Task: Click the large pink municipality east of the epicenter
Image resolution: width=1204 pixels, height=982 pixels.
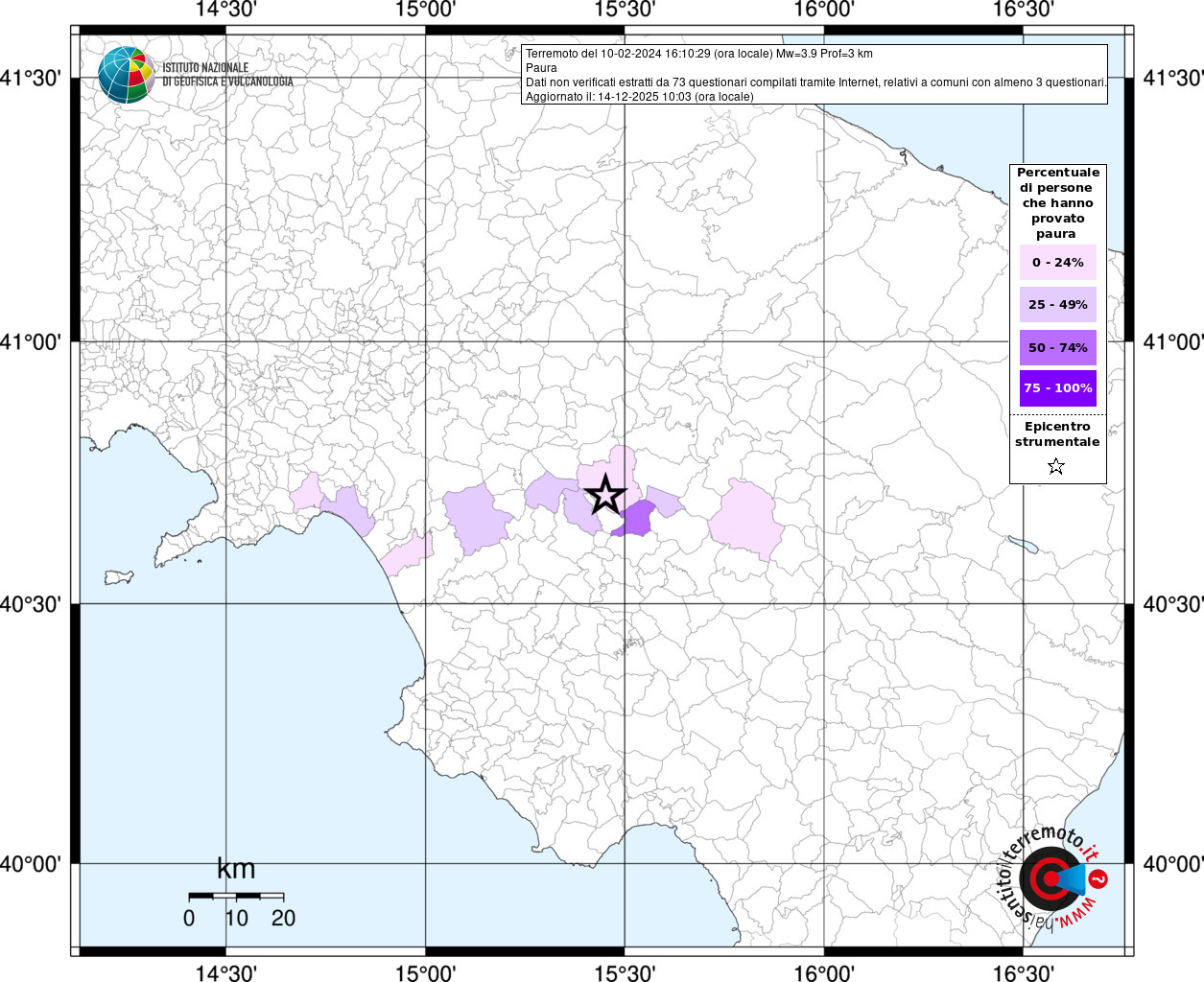Action: 746,520
